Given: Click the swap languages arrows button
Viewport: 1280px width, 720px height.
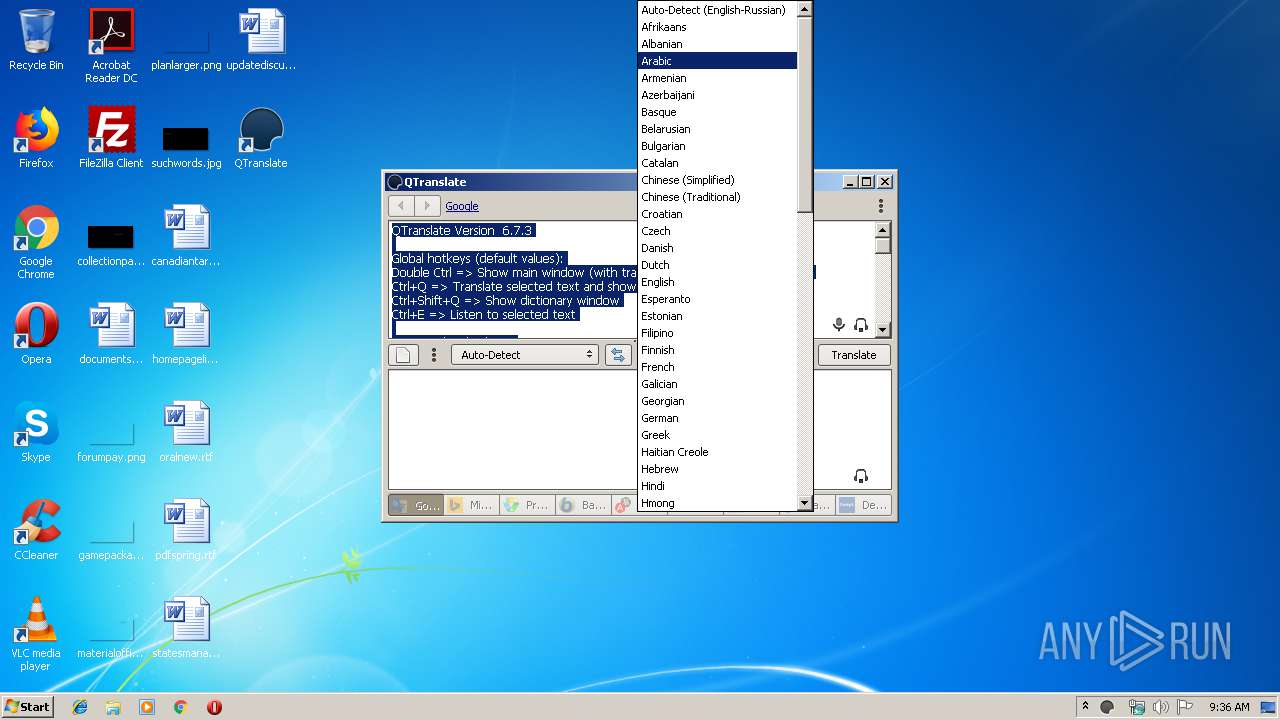Looking at the screenshot, I should point(618,355).
